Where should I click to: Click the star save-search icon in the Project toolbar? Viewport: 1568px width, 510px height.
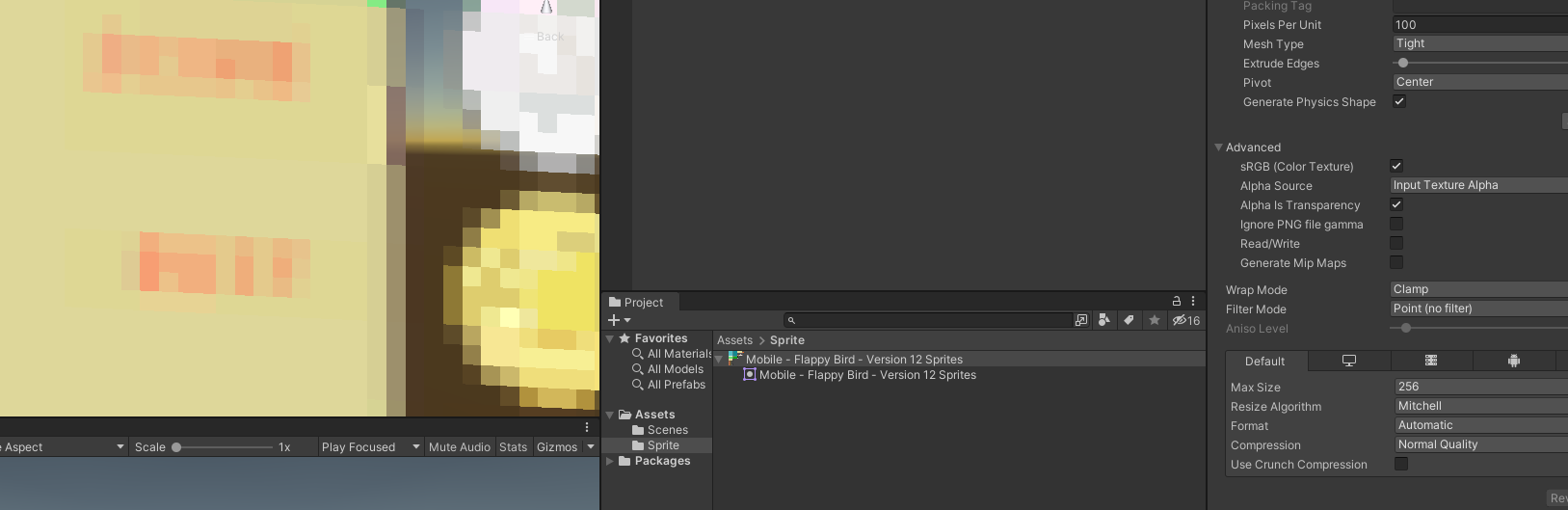(x=1155, y=320)
